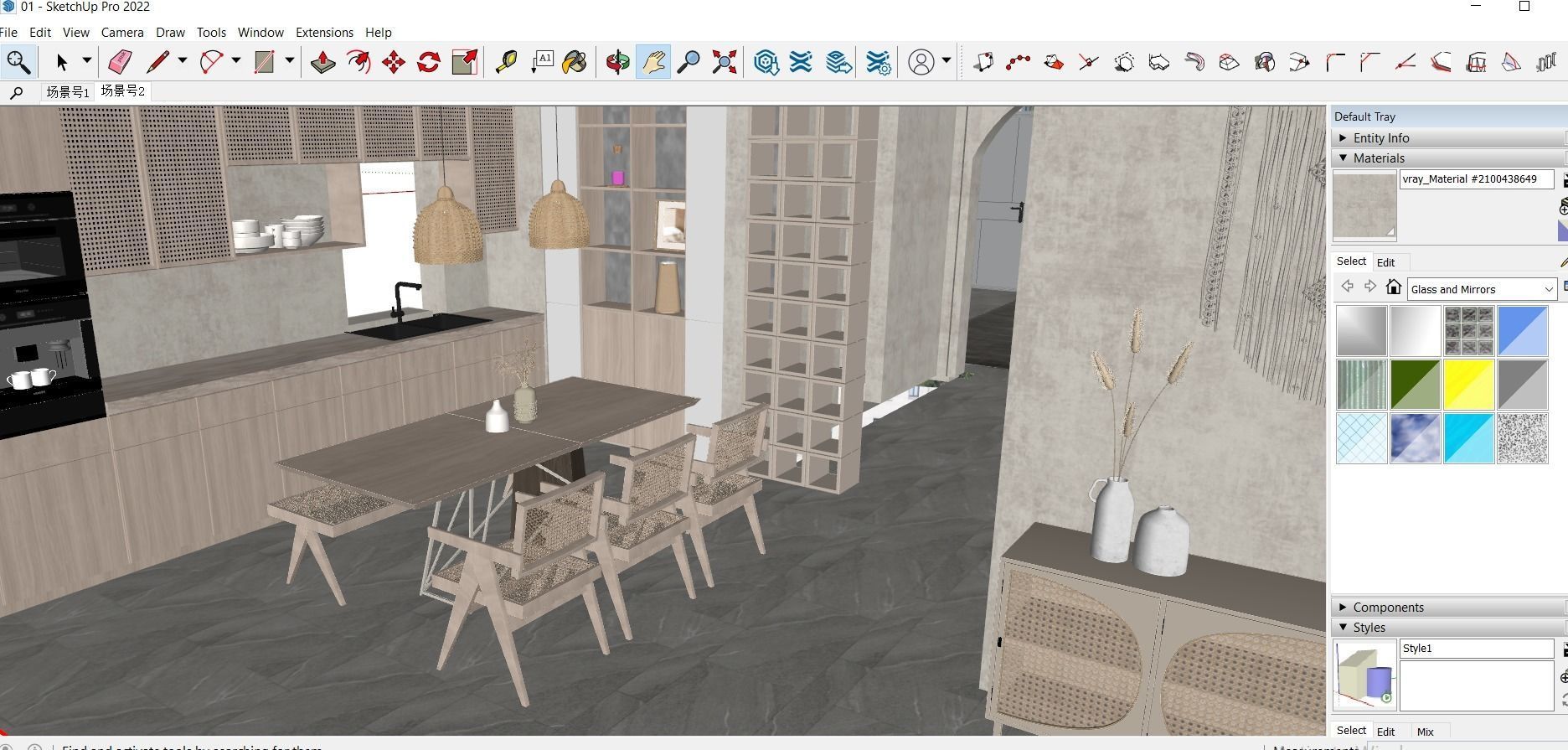Screen dimensions: 1568x750
Task: Pick the Tape Measure tool
Action: (506, 62)
